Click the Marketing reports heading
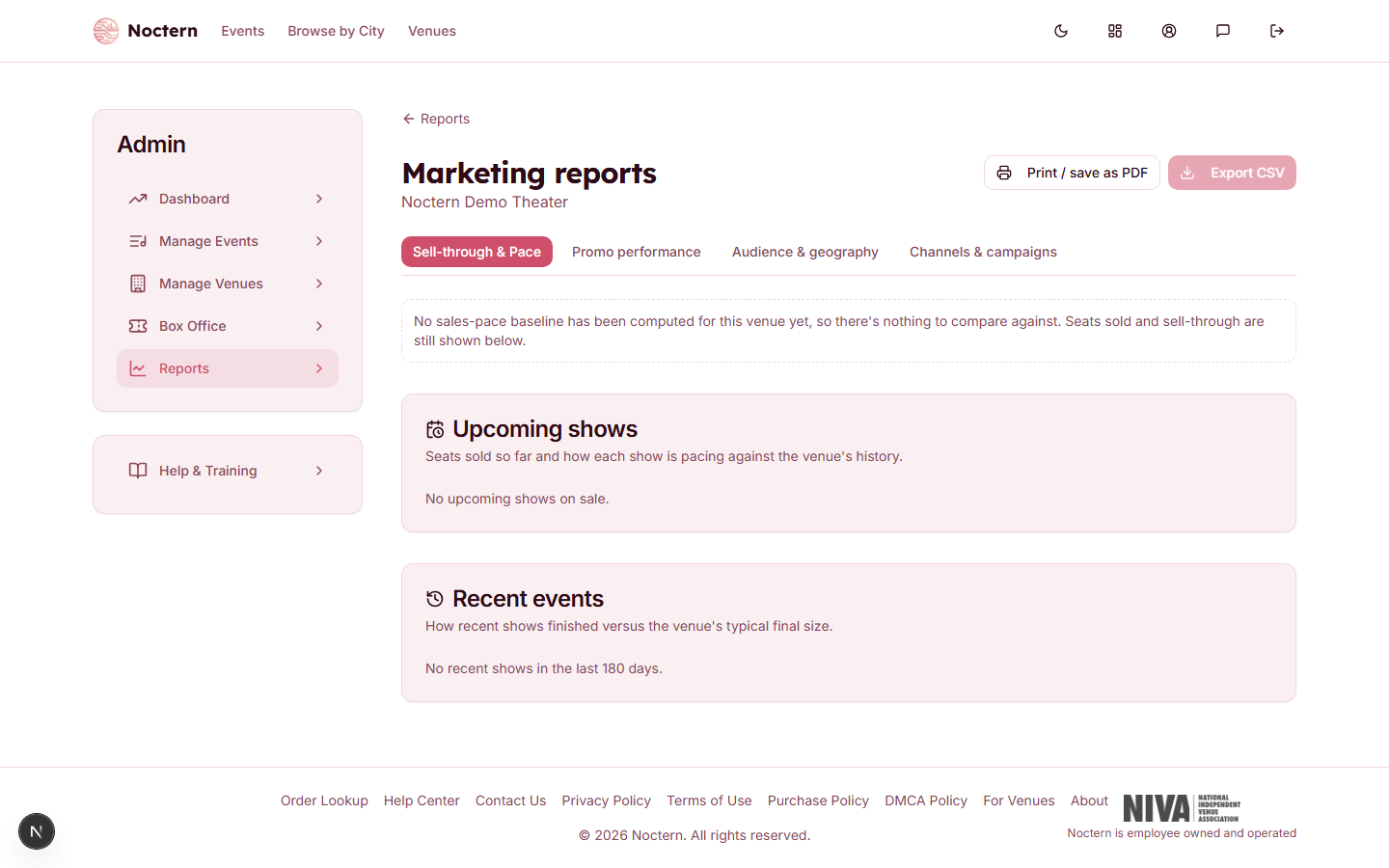 529,173
